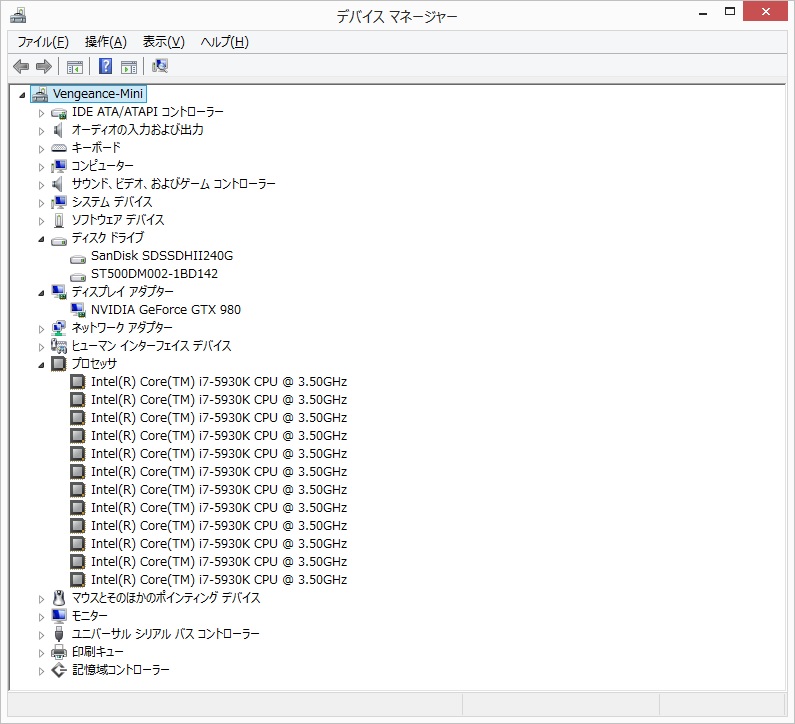
Task: Open the 操作(A) menu
Action: click(105, 42)
